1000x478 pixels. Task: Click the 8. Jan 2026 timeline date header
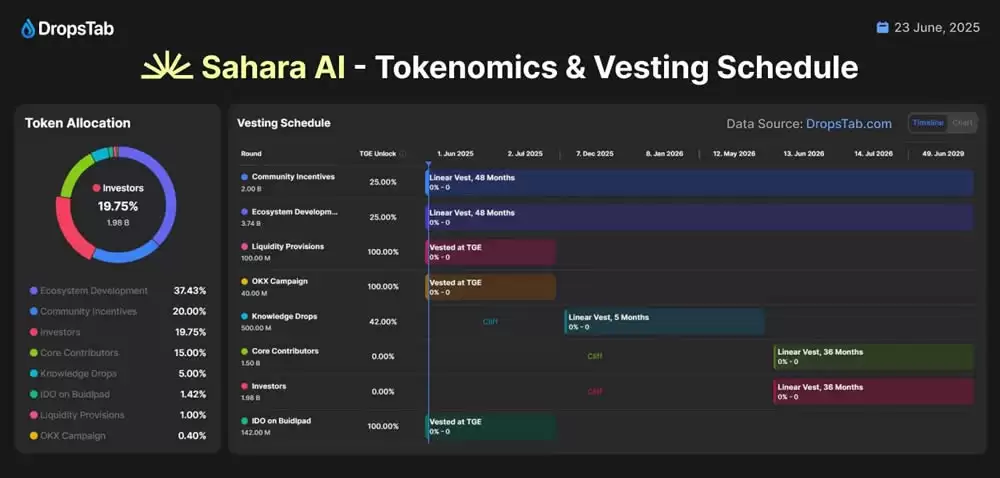pos(664,154)
